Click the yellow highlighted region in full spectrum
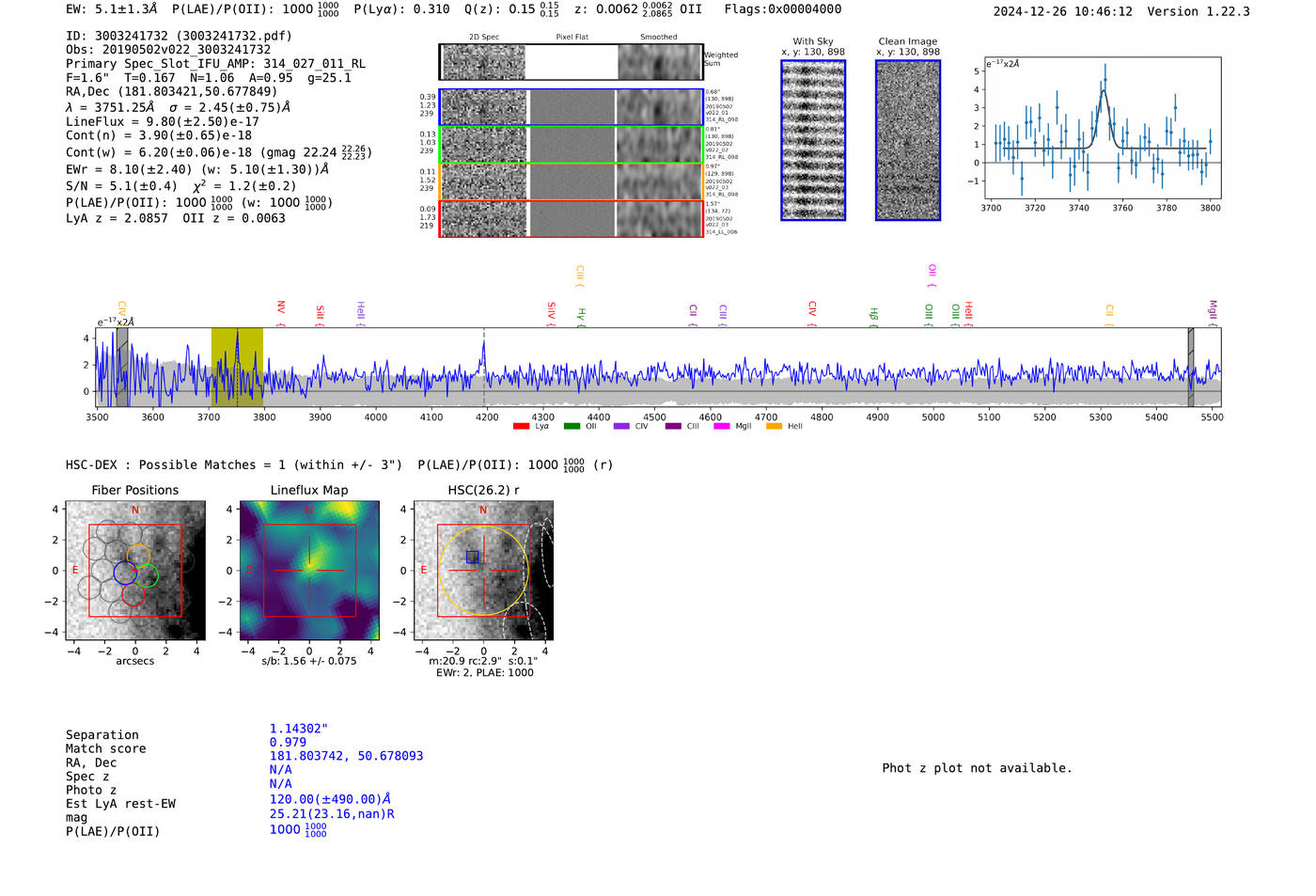This screenshot has height=896, width=1316. point(237,367)
